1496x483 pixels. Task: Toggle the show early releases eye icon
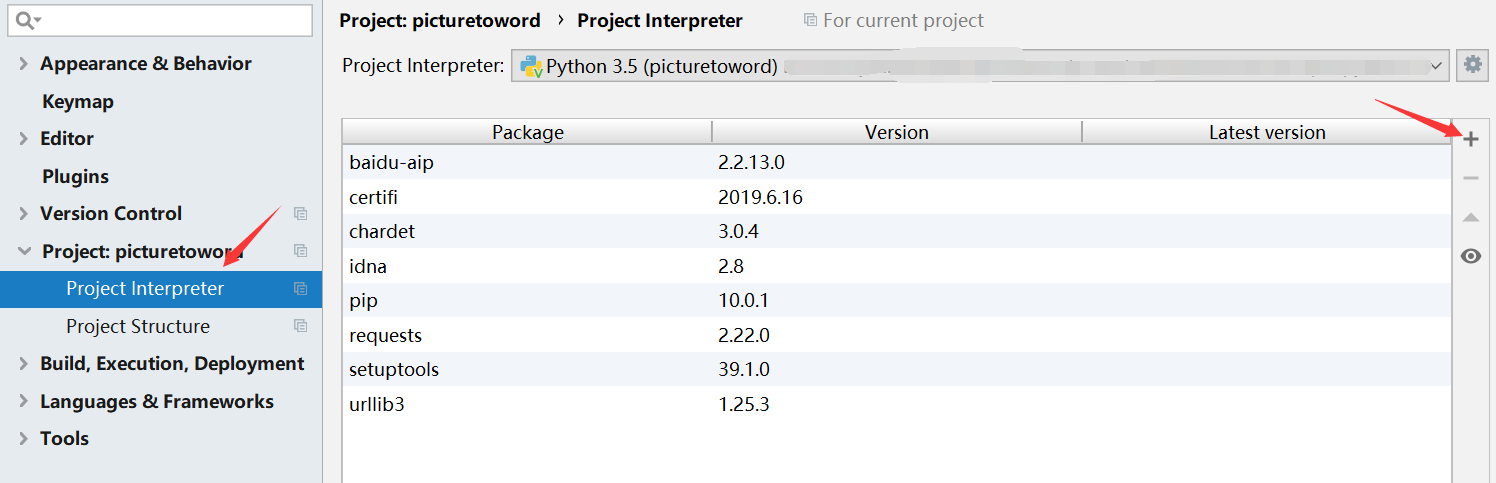pos(1470,256)
